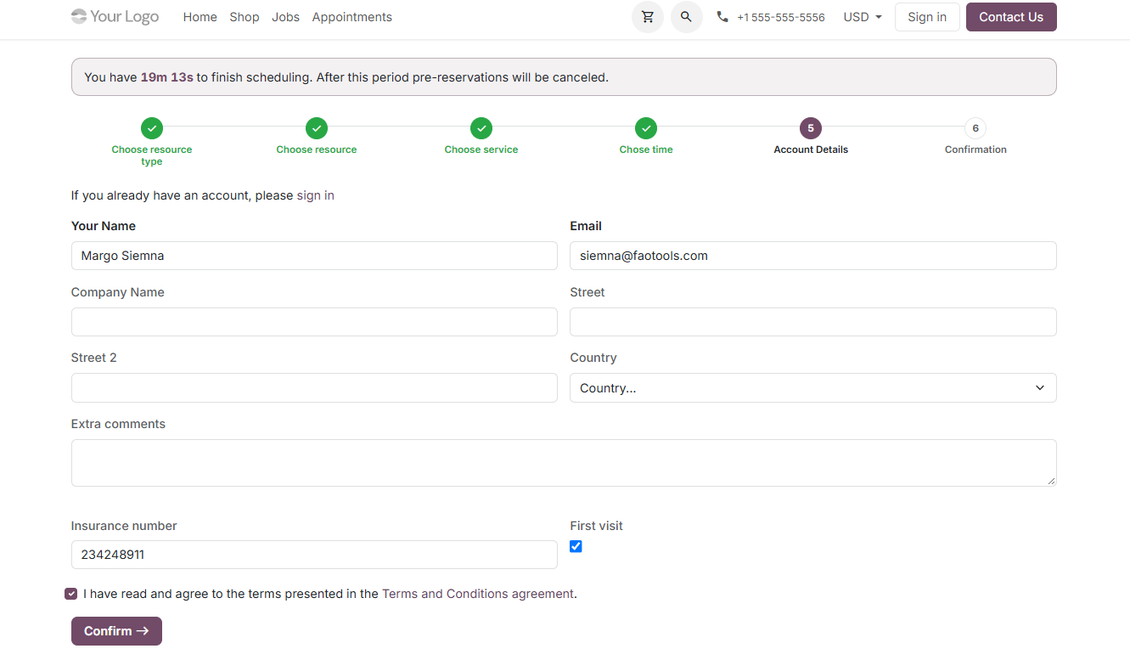Image resolution: width=1130 pixels, height=660 pixels.
Task: Click the Choose service step label
Action: [x=481, y=149]
